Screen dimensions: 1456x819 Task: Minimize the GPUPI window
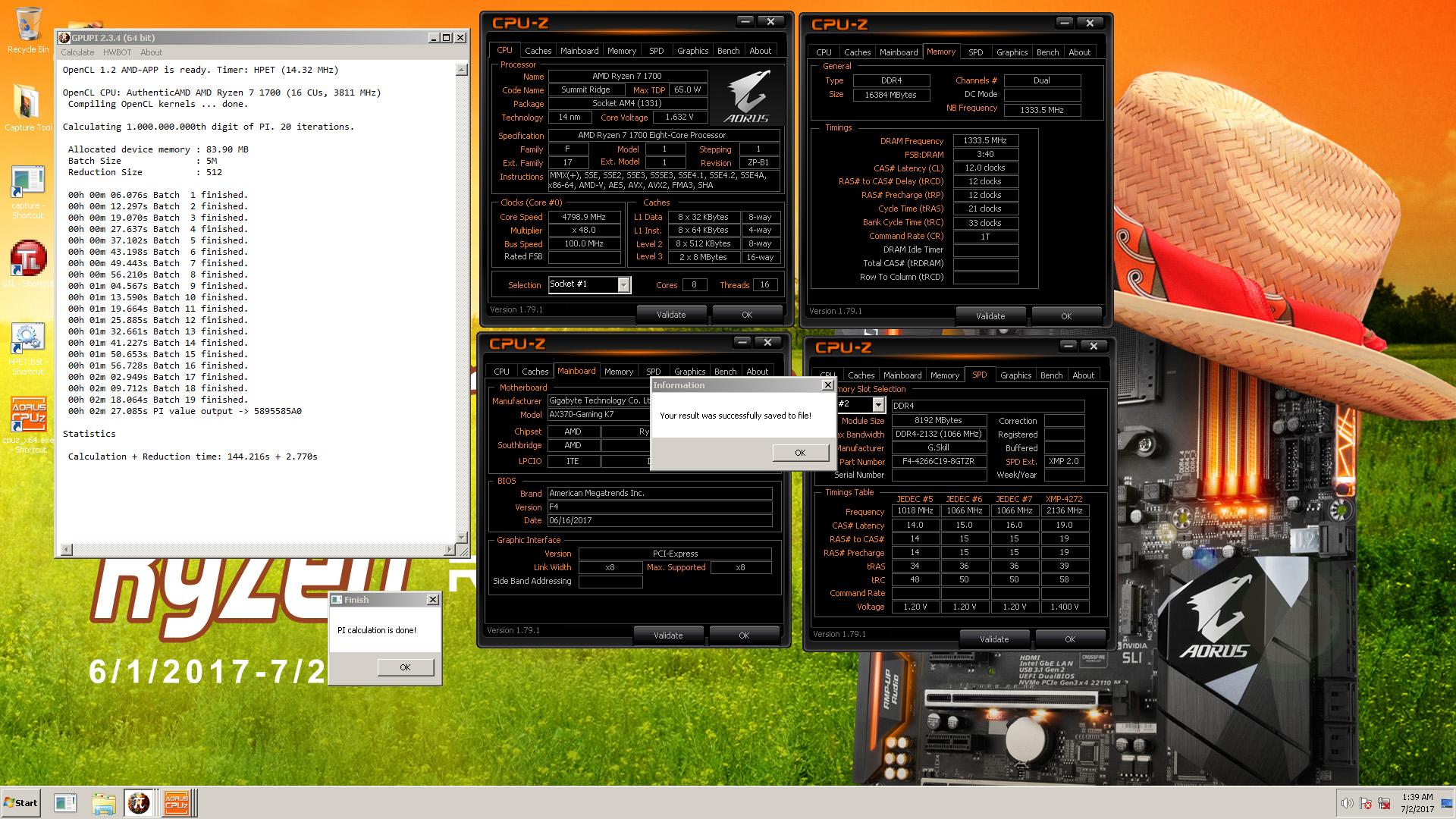pos(433,38)
